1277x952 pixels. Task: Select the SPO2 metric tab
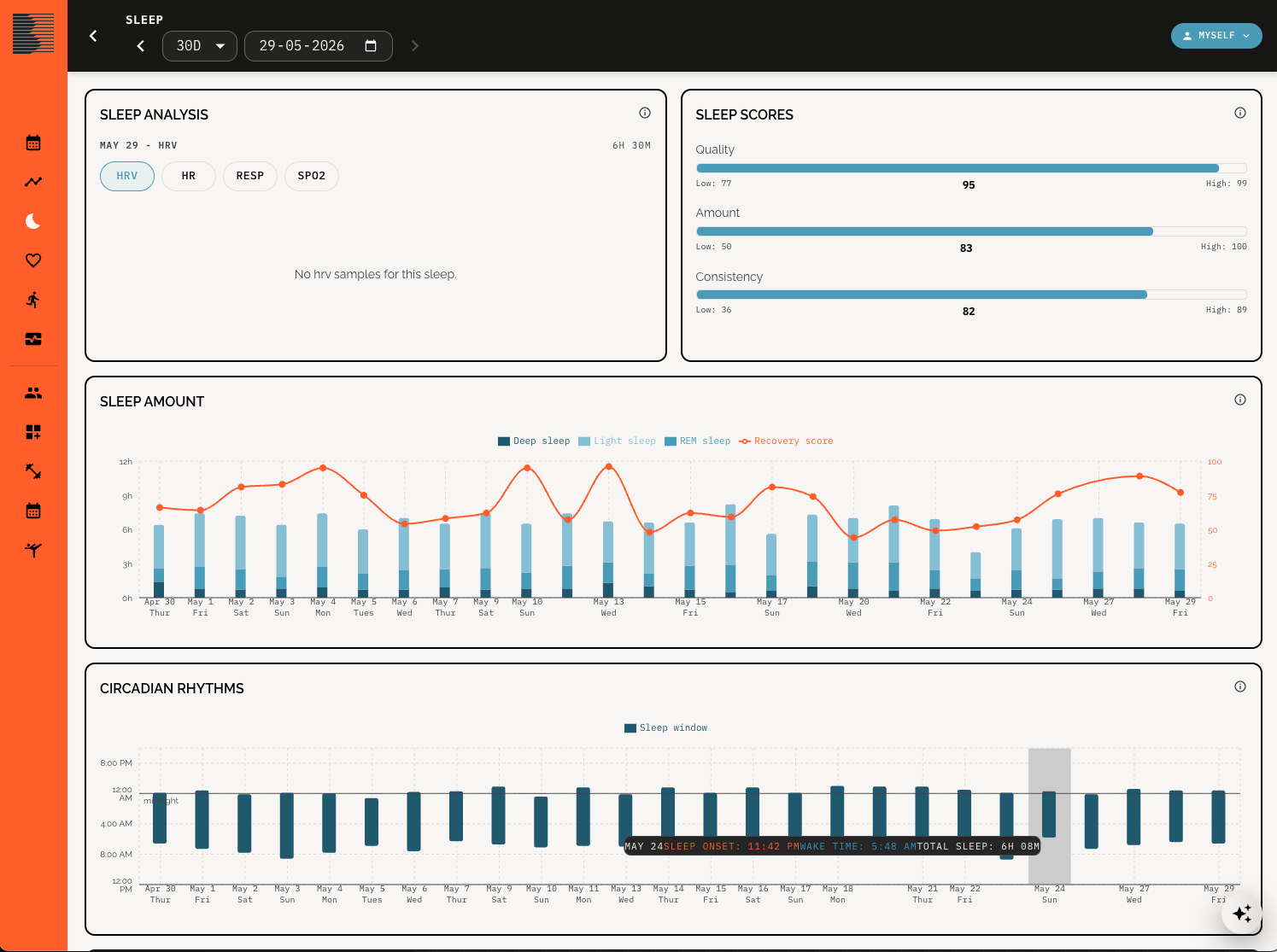coord(312,176)
